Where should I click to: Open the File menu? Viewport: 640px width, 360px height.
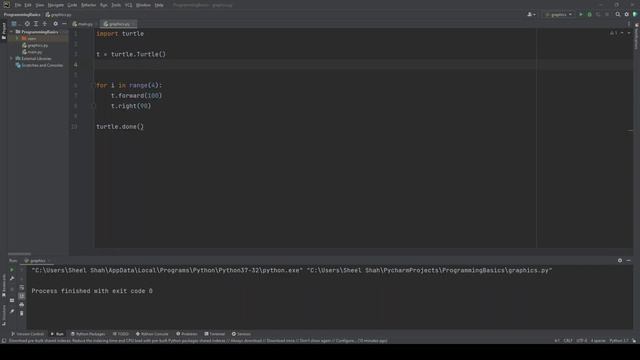[18, 5]
